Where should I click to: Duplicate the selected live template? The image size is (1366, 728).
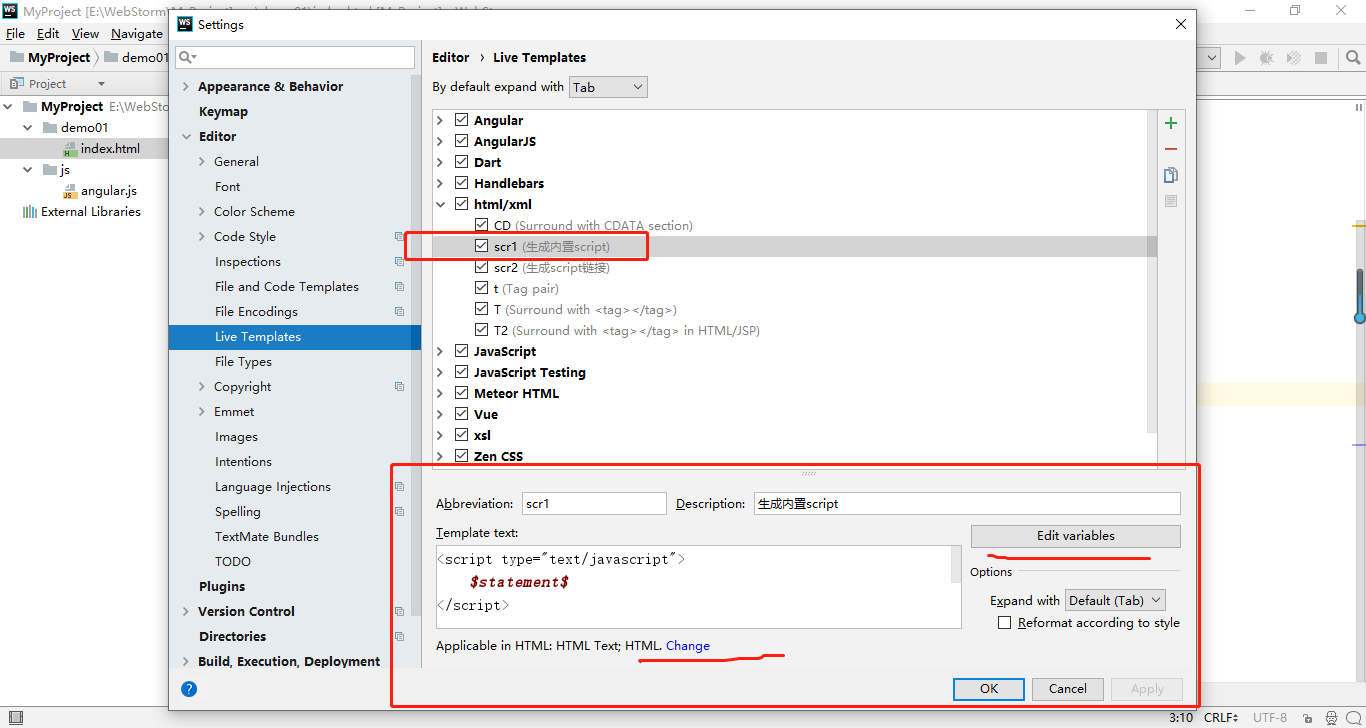[1171, 175]
